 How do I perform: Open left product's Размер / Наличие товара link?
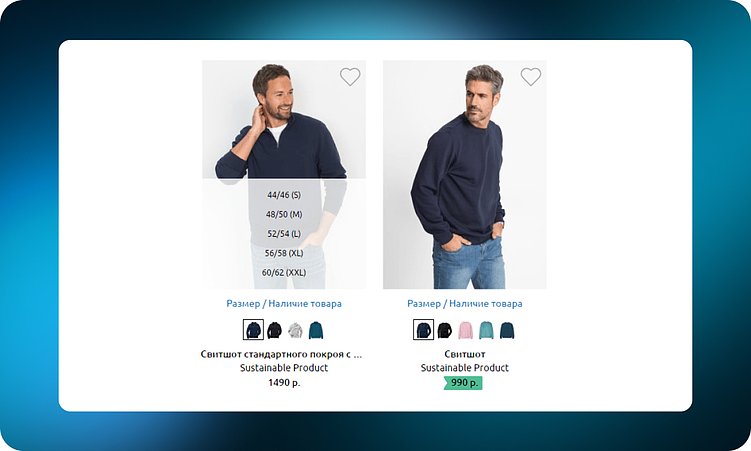(284, 304)
